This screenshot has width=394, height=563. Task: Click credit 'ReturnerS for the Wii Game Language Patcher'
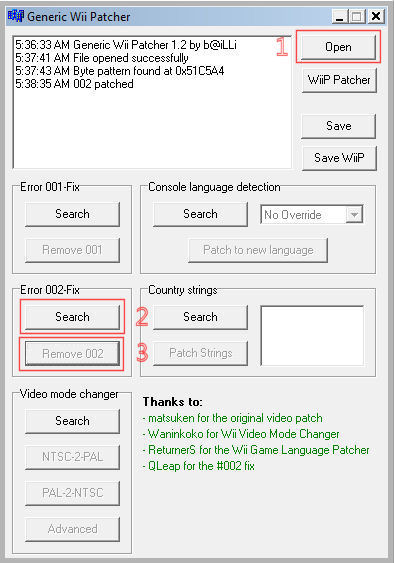tap(256, 450)
